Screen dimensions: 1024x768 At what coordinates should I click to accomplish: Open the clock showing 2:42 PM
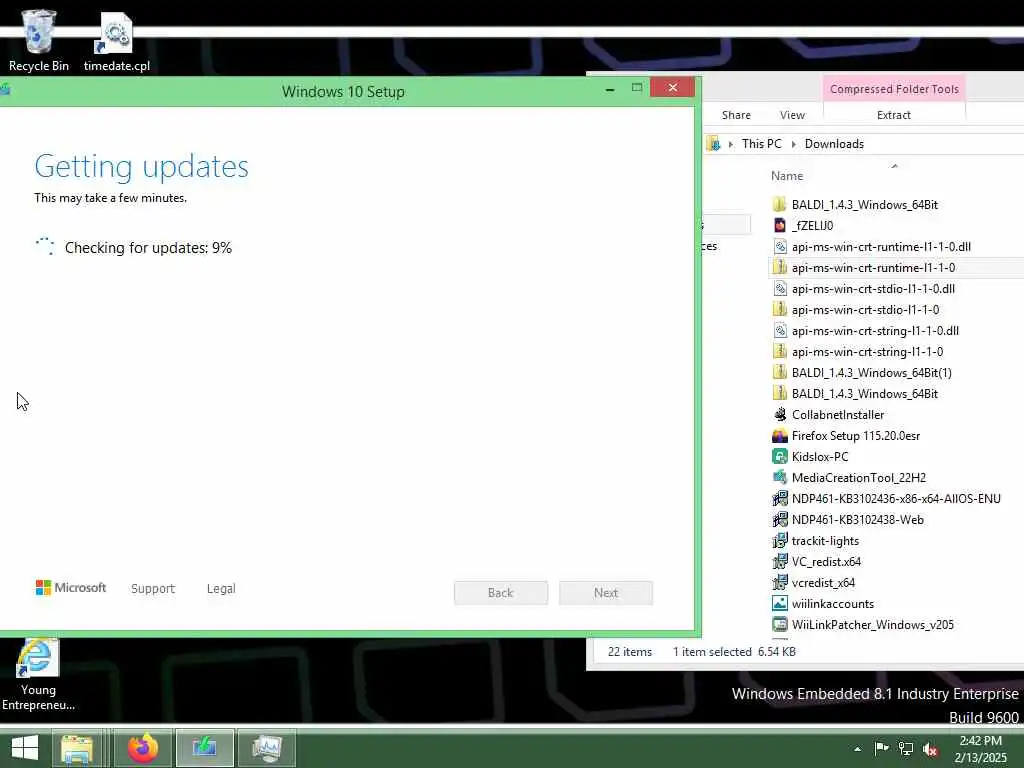(x=981, y=749)
